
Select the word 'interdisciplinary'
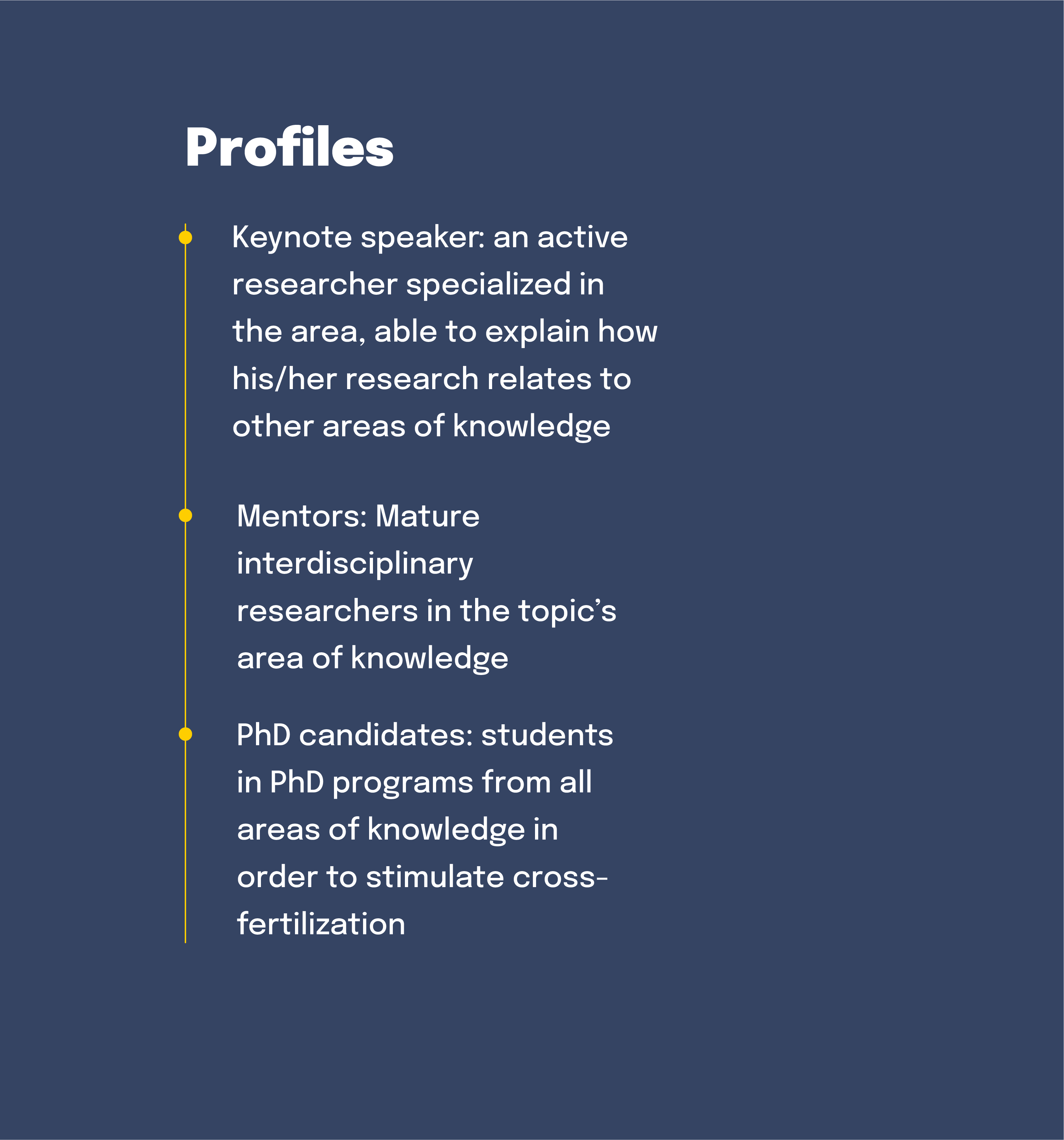coord(355,564)
